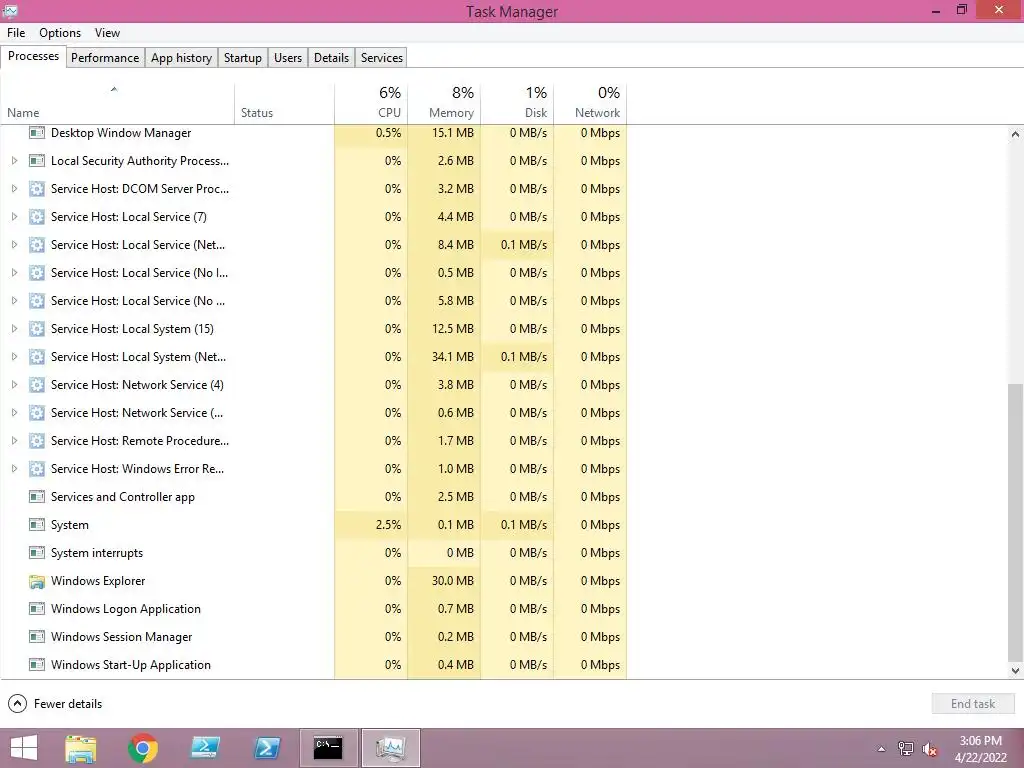Sort processes by Disk column header
This screenshot has width=1024, height=768.
pyautogui.click(x=517, y=103)
